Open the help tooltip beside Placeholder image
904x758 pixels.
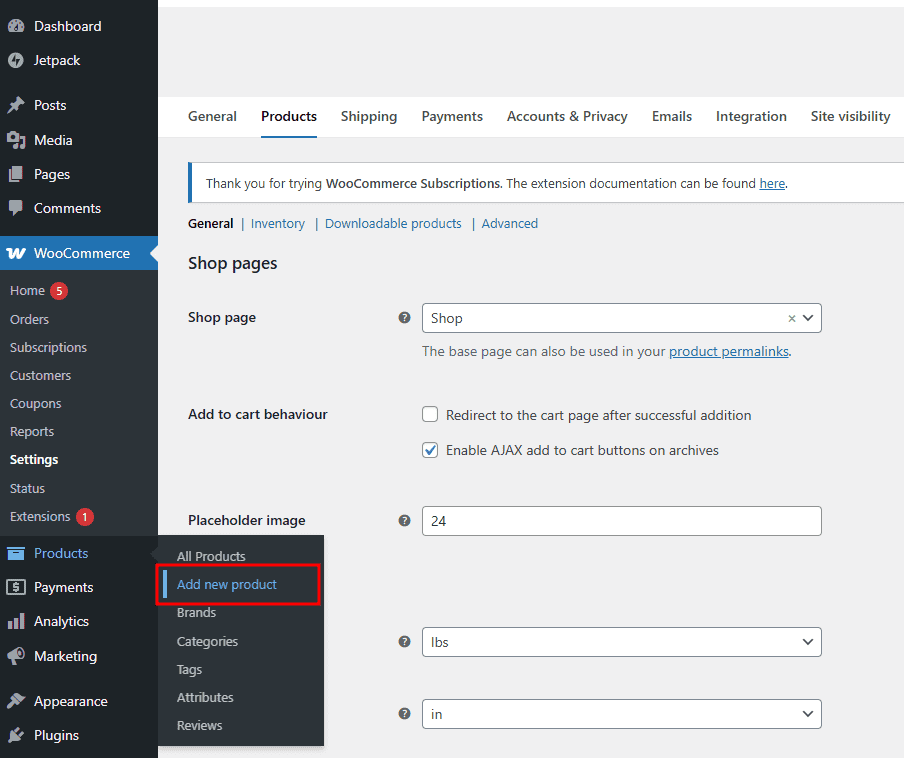coord(404,521)
